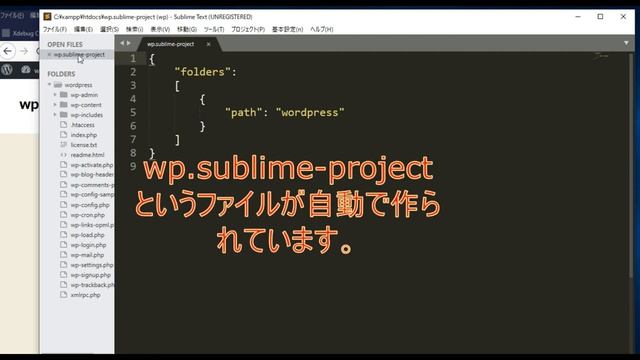Image resolution: width=640 pixels, height=360 pixels.
Task: Click the wp-content folder icon
Action: click(x=64, y=105)
